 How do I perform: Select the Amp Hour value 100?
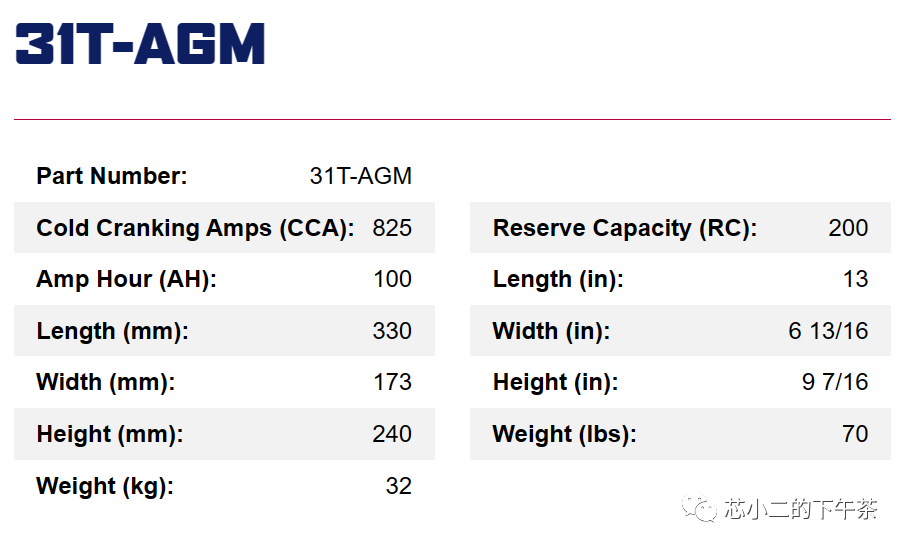[392, 279]
